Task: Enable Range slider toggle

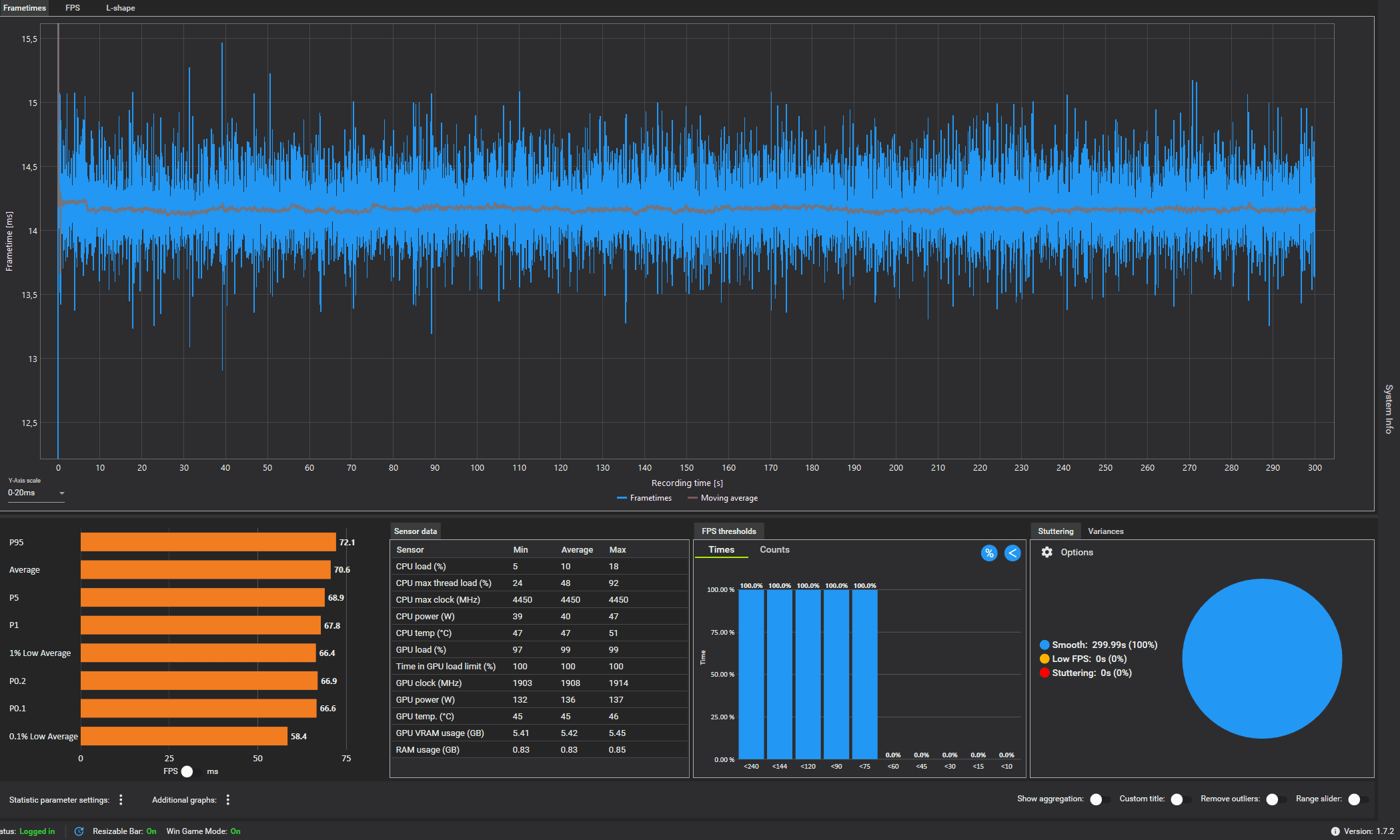Action: pos(1358,799)
